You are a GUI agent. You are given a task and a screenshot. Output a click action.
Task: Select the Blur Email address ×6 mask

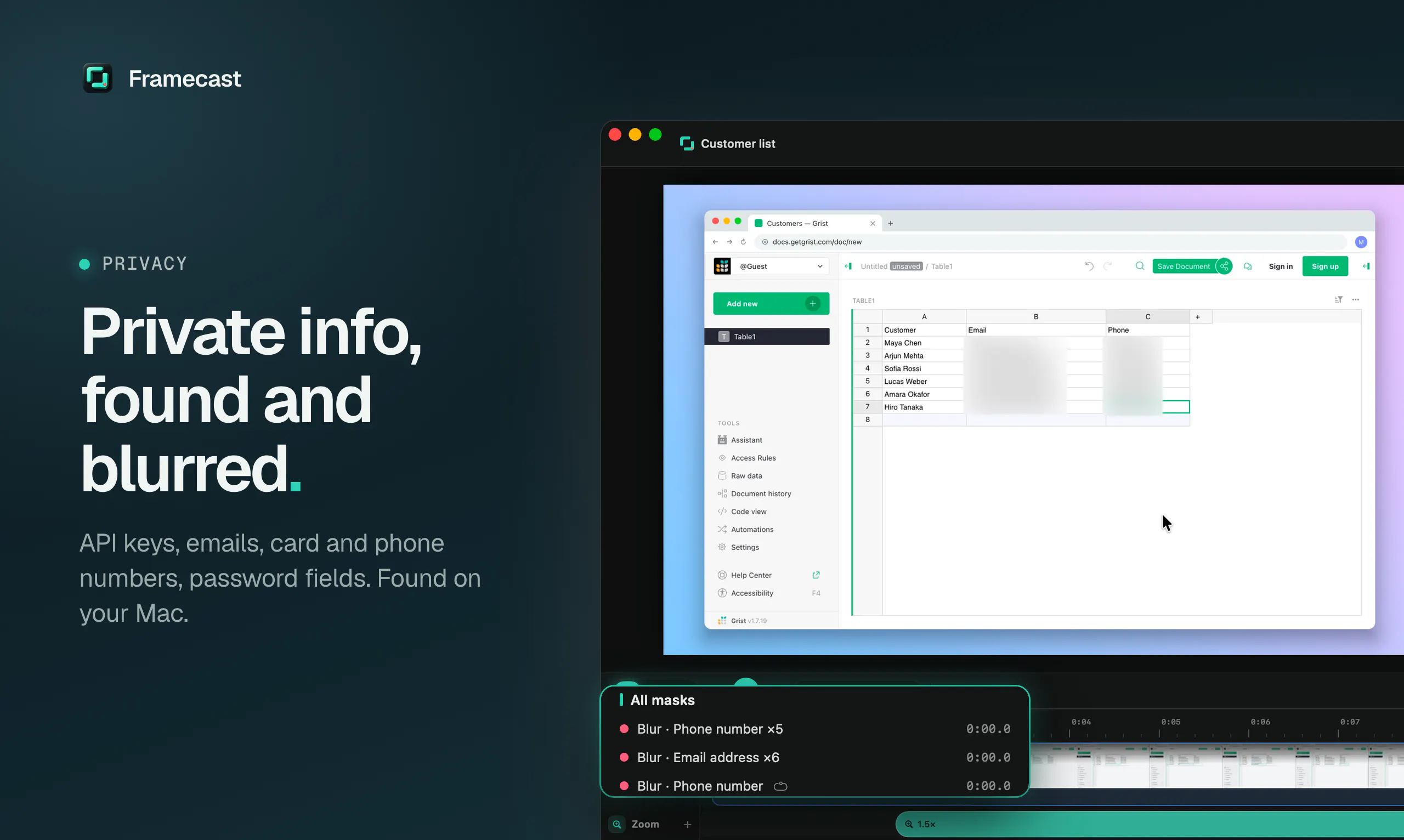(x=814, y=757)
